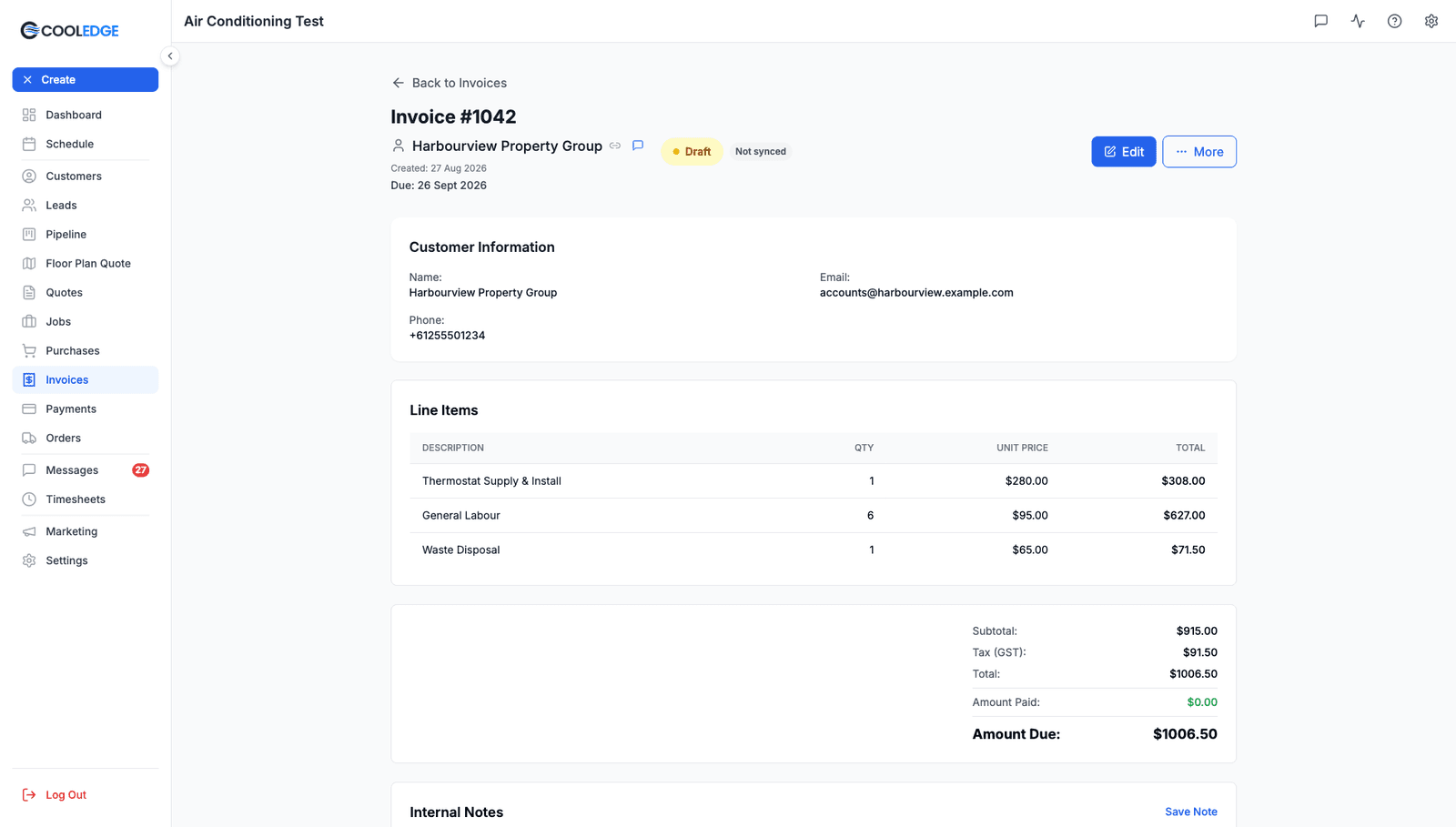Go to the Leads section

[86, 206]
